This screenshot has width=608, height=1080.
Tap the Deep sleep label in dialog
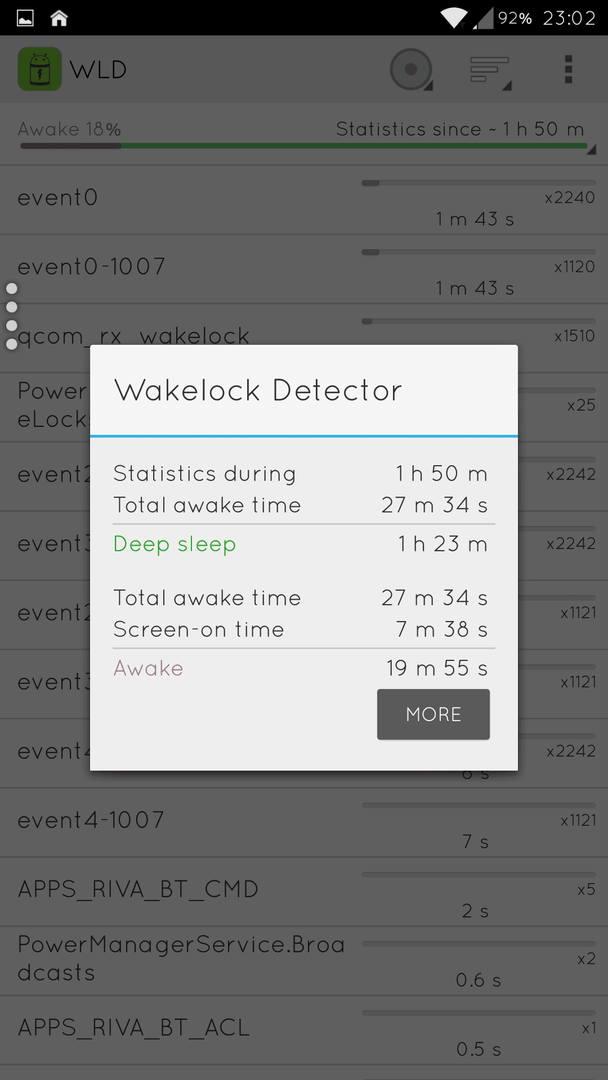(175, 545)
